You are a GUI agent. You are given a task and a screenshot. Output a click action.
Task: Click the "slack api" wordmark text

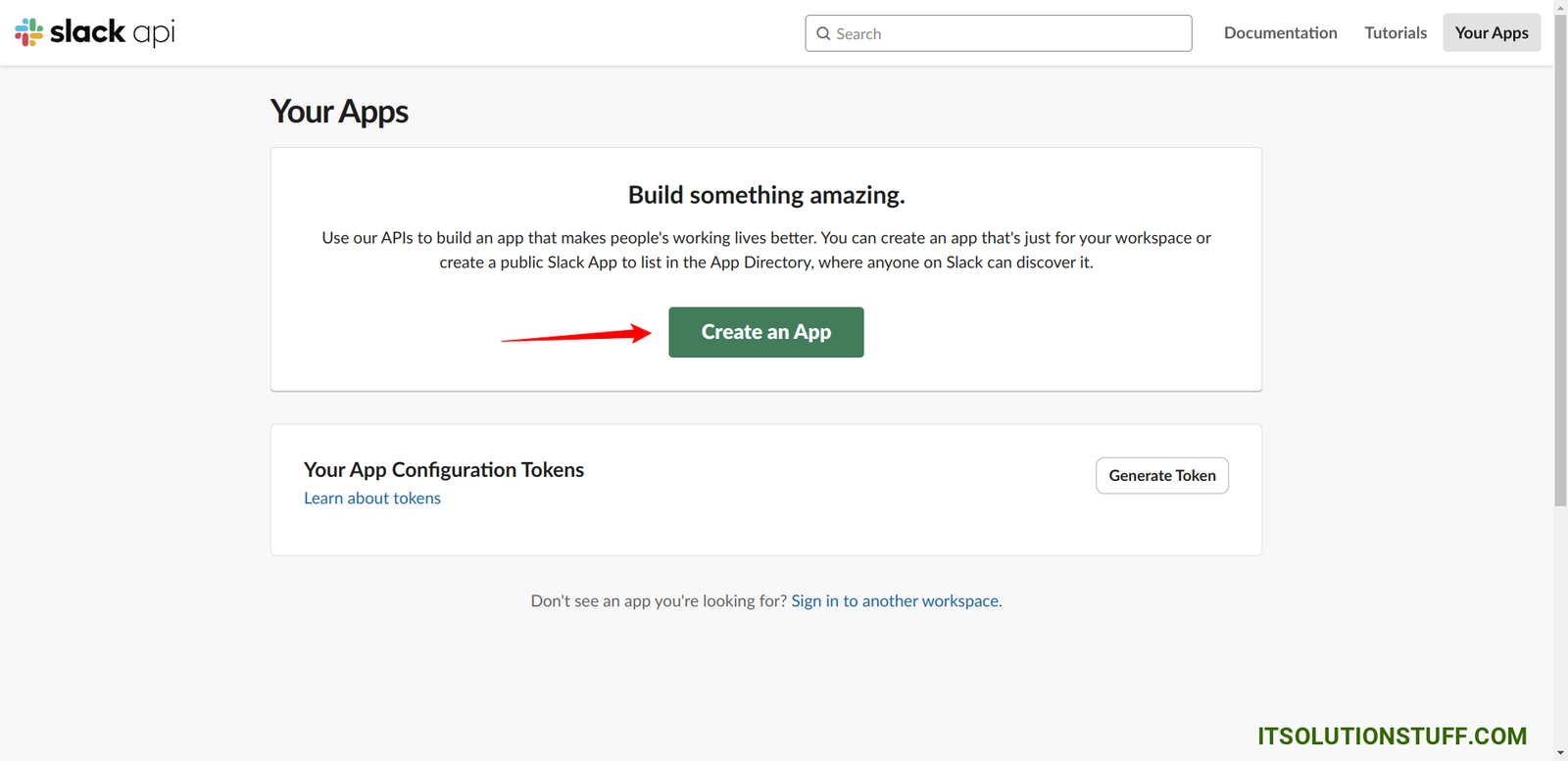coord(112,32)
